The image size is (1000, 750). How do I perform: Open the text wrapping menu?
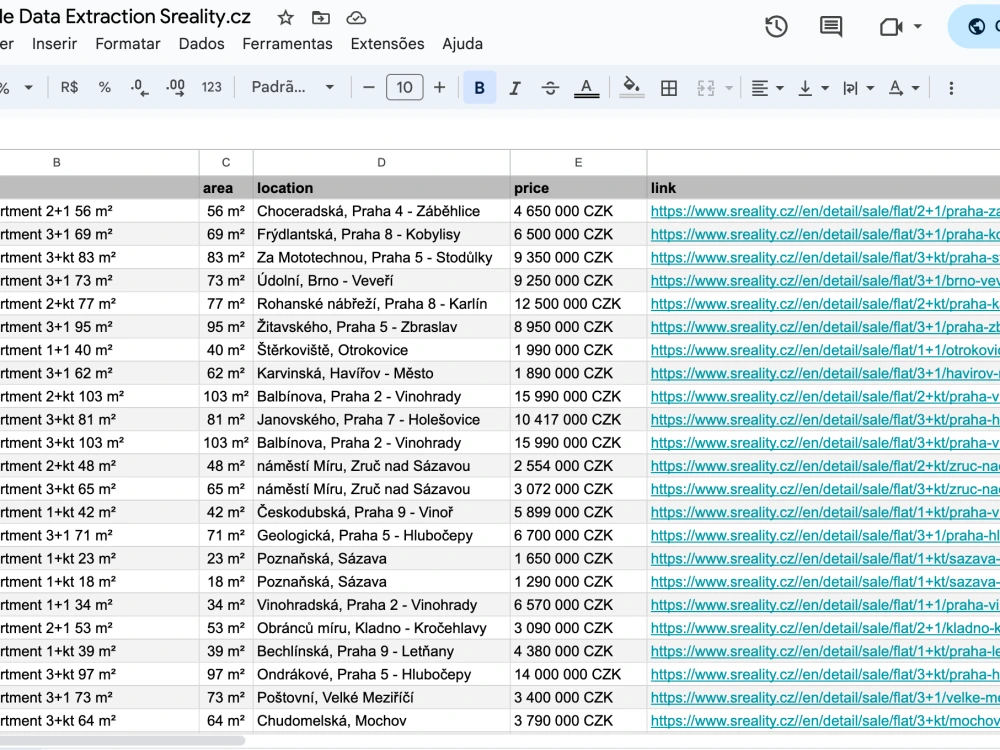coord(858,87)
